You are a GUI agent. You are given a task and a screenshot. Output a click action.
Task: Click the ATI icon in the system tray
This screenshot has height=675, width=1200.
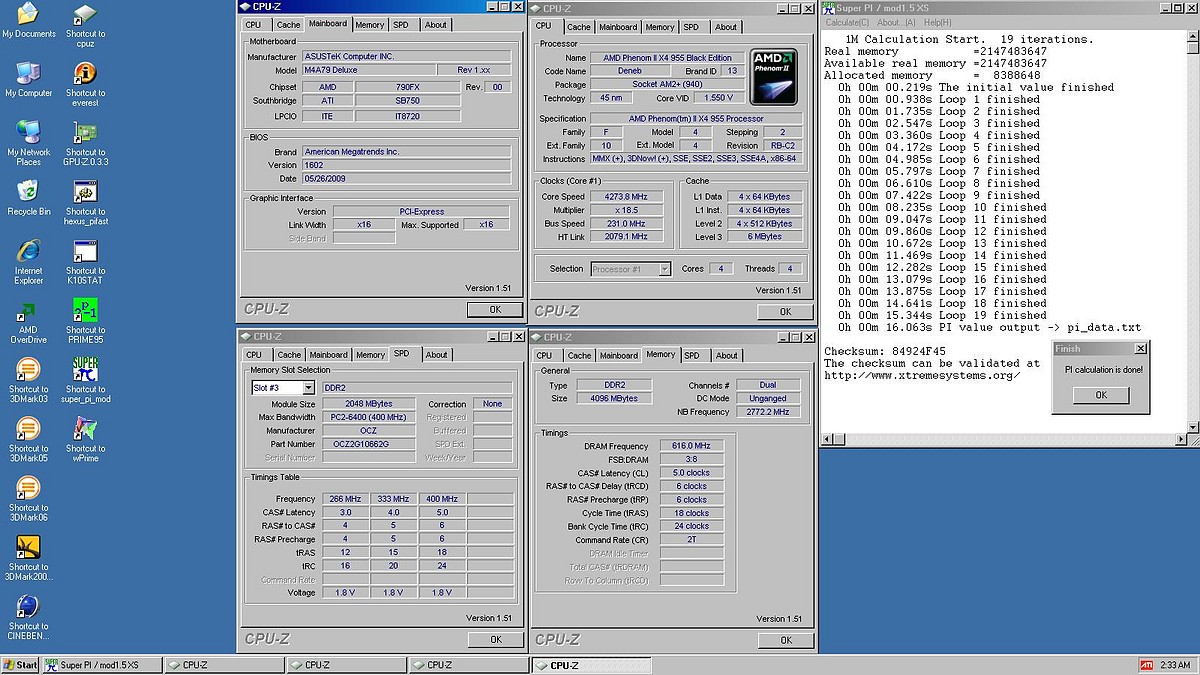(1146, 665)
